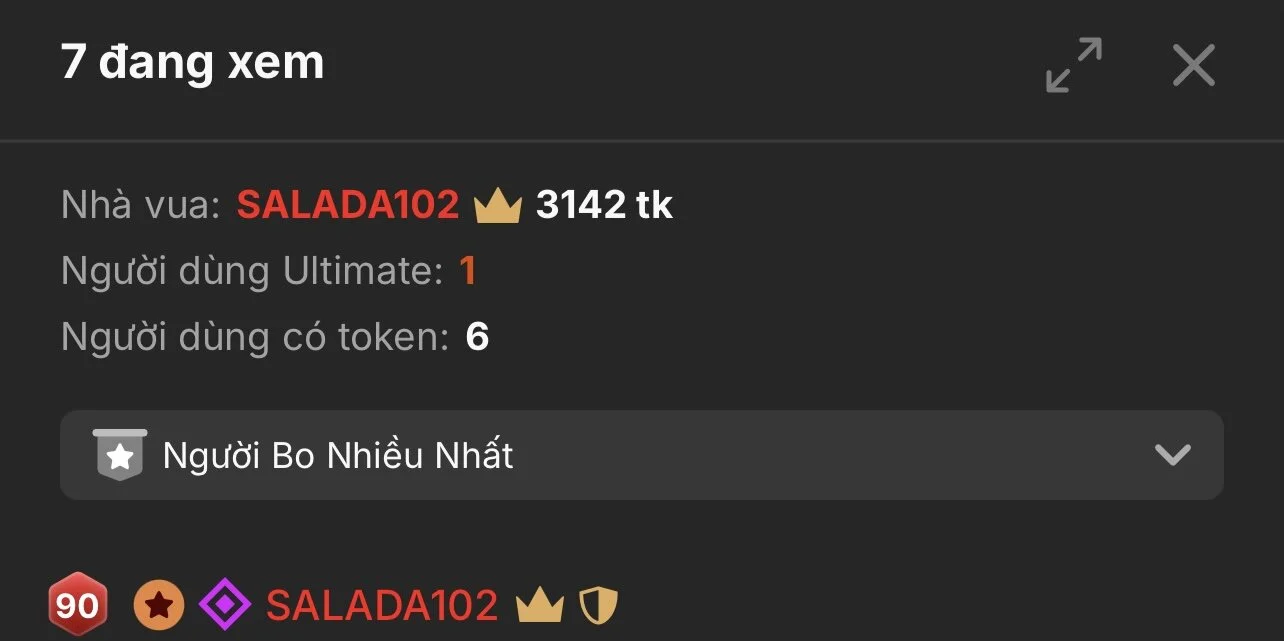Screen dimensions: 1284x641
Task: Click the Người dùng Ultimate label
Action: click(252, 271)
